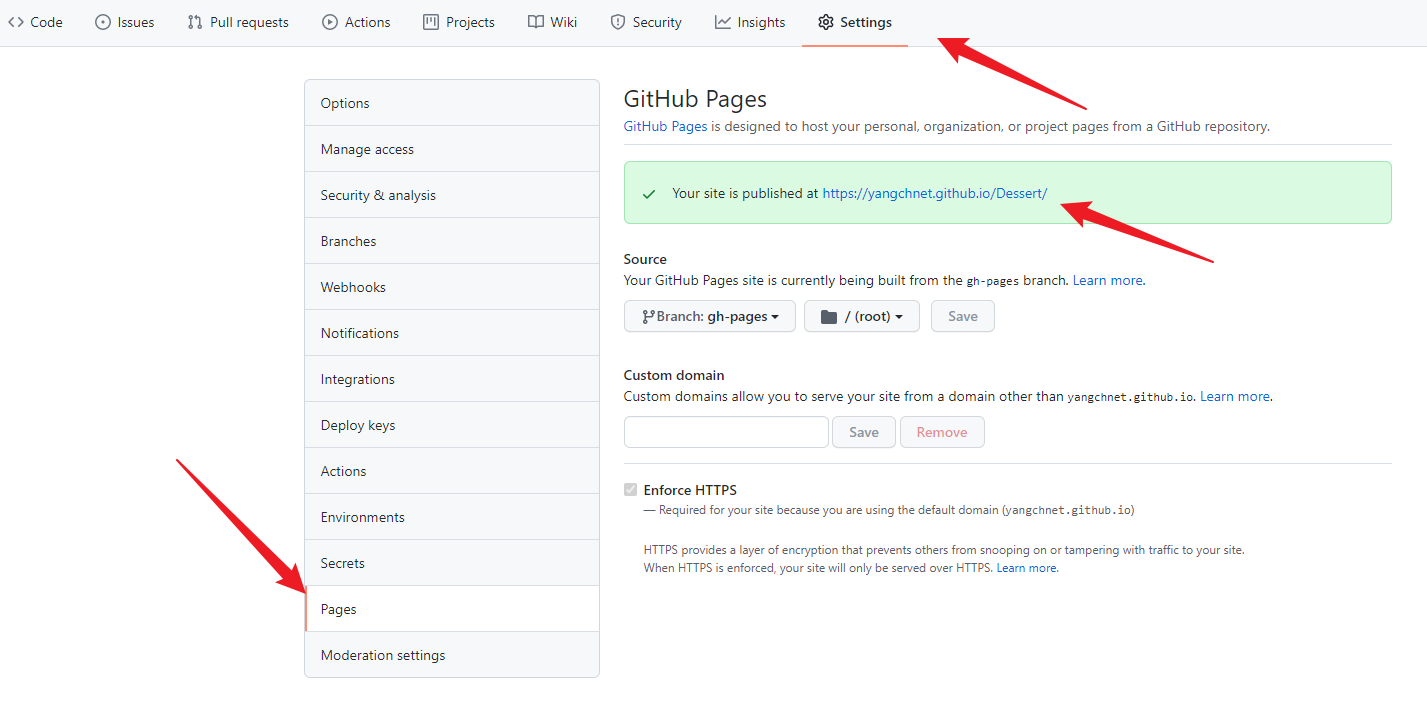Open the Insights tab
Image resolution: width=1427 pixels, height=702 pixels.
click(x=750, y=22)
